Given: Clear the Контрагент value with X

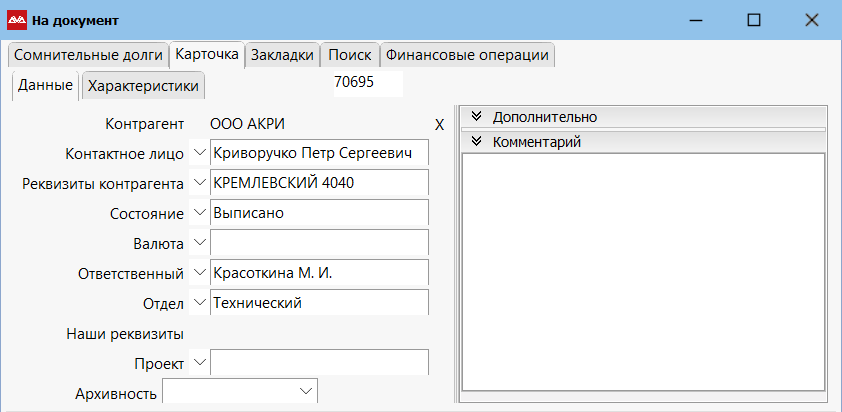Looking at the screenshot, I should pyautogui.click(x=439, y=125).
